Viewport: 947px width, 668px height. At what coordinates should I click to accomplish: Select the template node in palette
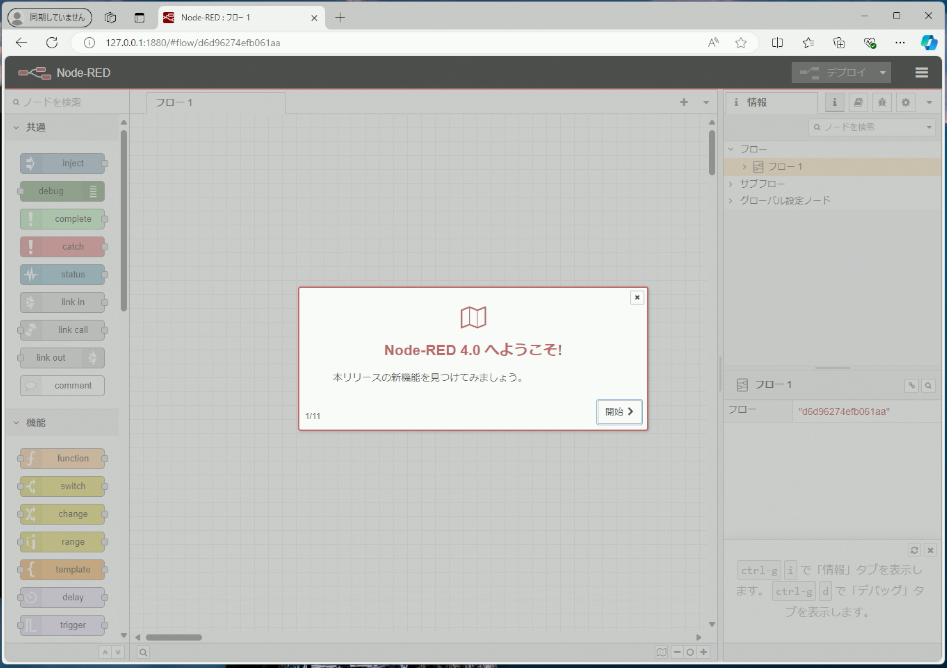pos(62,570)
